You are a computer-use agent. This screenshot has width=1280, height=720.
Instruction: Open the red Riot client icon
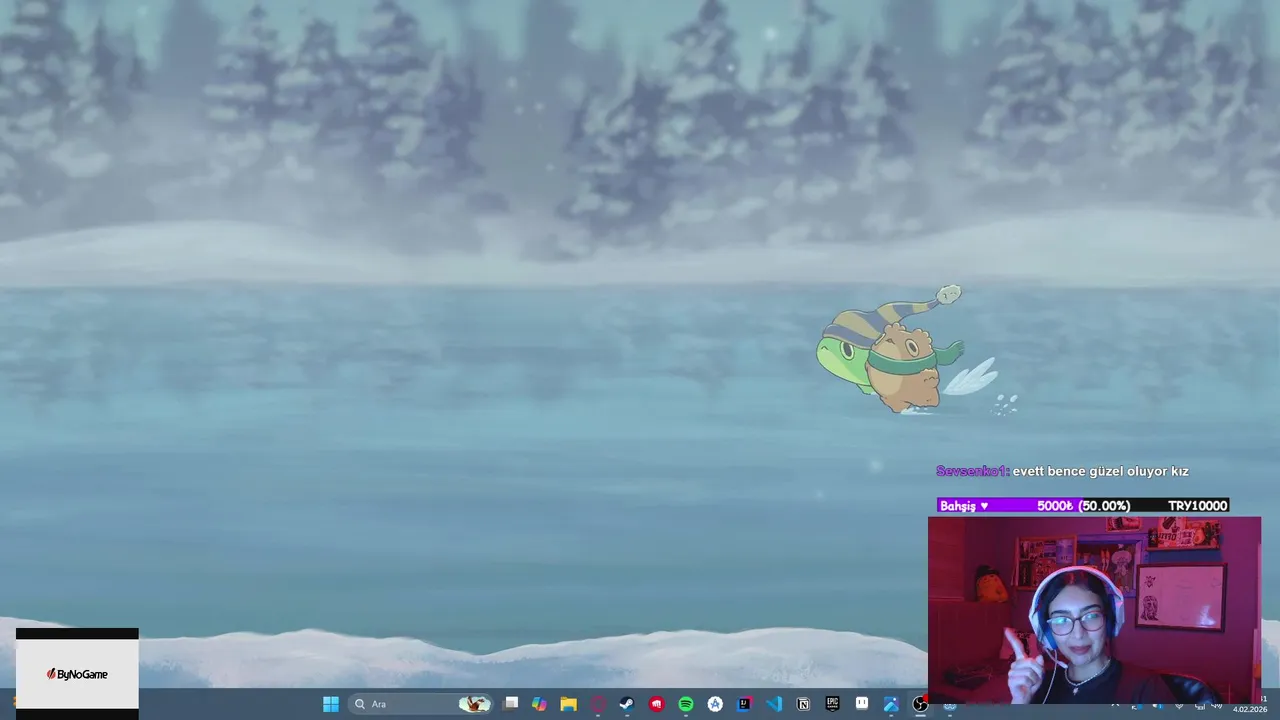pos(656,704)
